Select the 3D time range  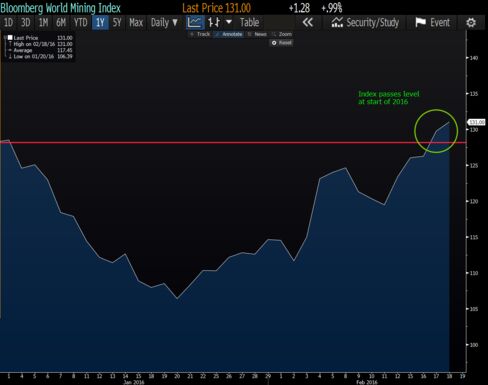click(26, 23)
